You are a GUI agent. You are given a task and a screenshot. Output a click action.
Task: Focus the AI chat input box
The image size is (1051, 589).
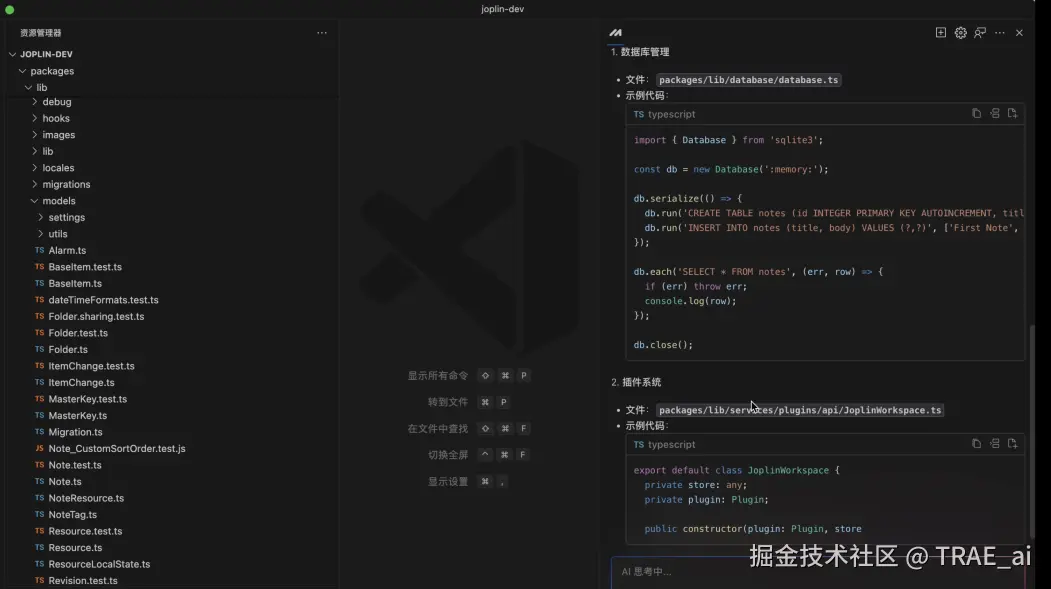(x=818, y=572)
